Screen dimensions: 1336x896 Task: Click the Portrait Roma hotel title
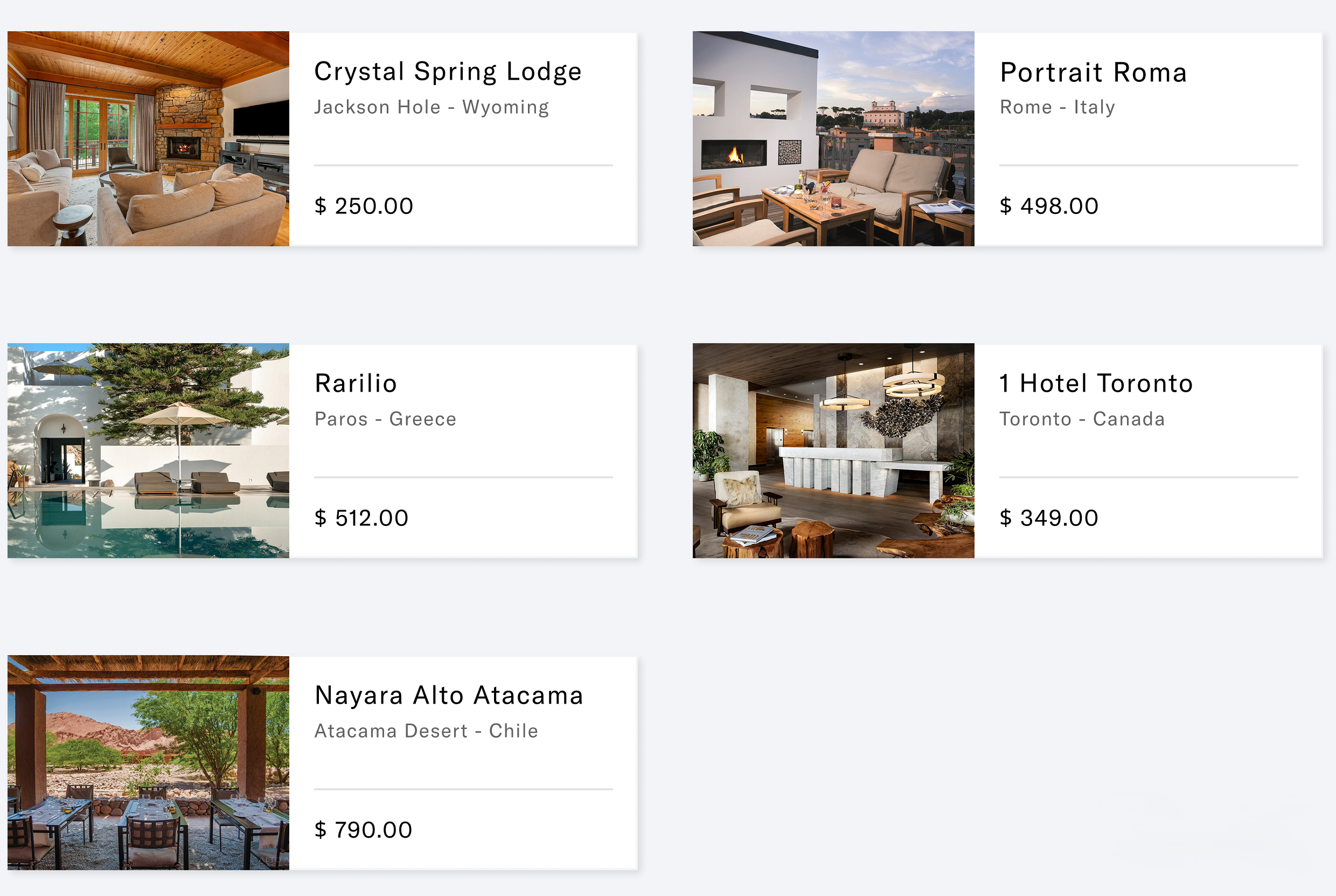[1093, 73]
